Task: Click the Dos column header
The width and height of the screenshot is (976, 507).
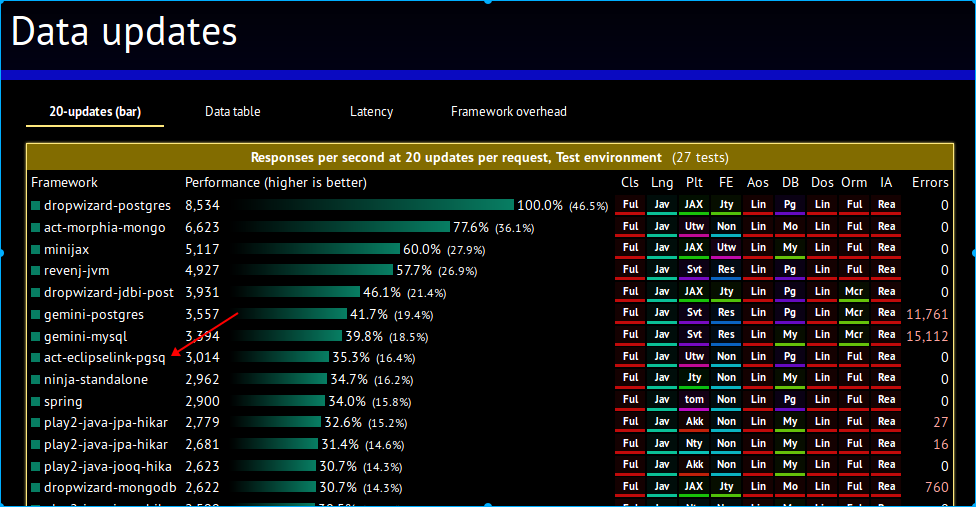Action: tap(822, 182)
